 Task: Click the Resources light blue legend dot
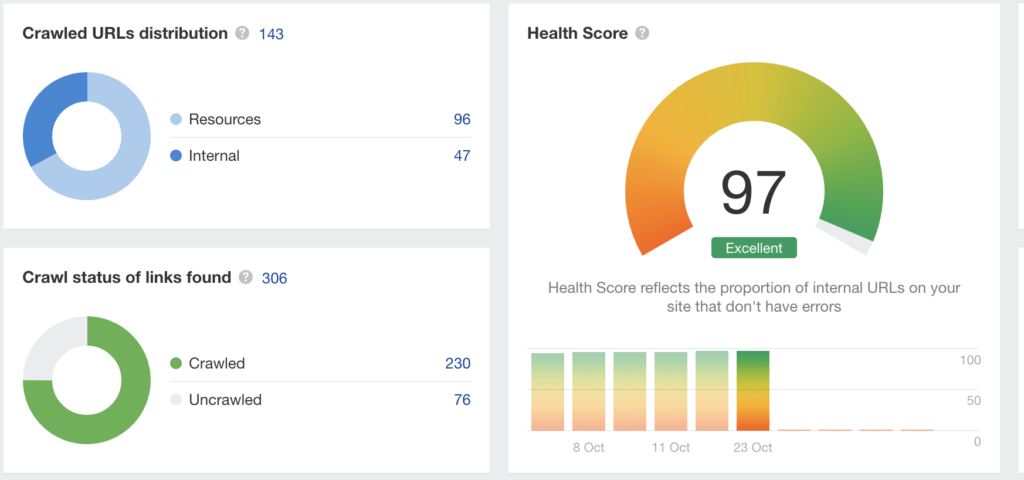(176, 119)
